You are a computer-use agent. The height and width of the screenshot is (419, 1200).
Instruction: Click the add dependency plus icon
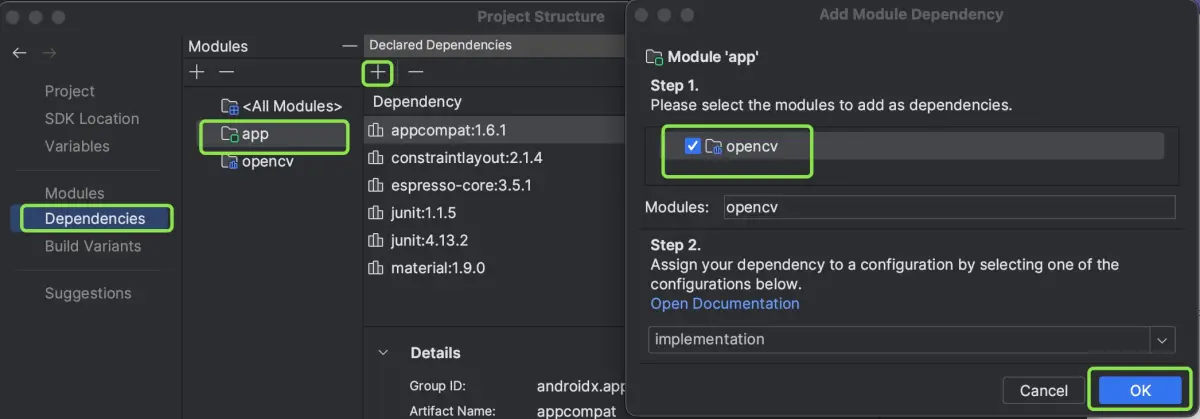click(378, 72)
